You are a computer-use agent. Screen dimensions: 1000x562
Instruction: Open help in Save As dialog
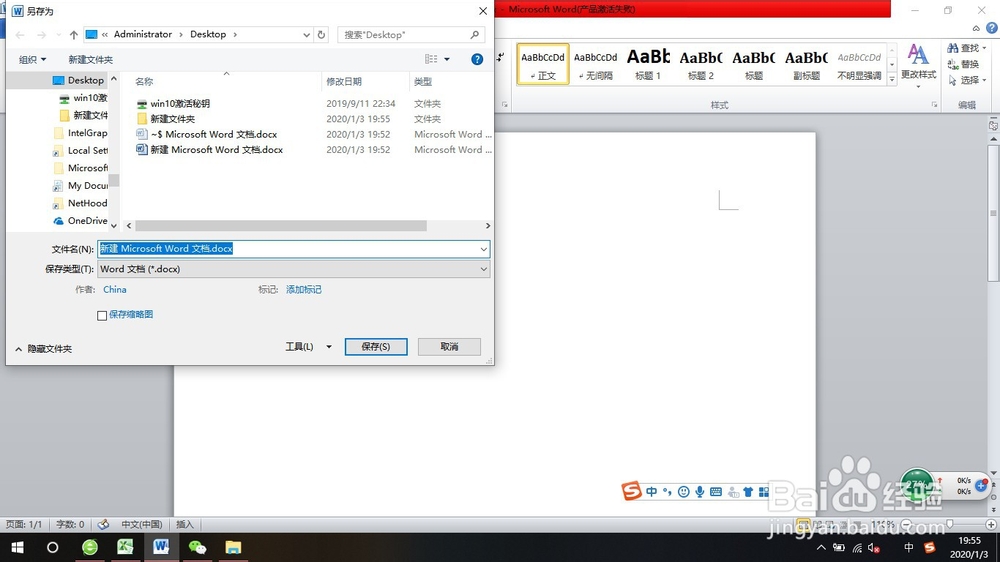pyautogui.click(x=476, y=59)
